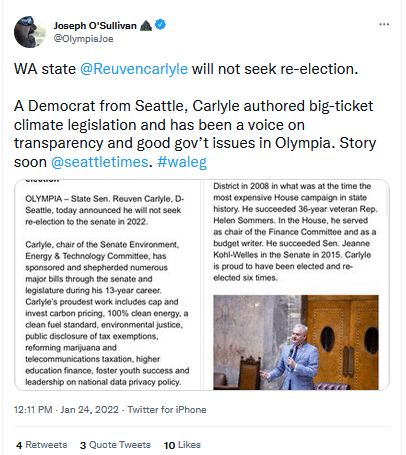Click scrollbar in right attachment image
This screenshot has height=455, width=406.
387,201
